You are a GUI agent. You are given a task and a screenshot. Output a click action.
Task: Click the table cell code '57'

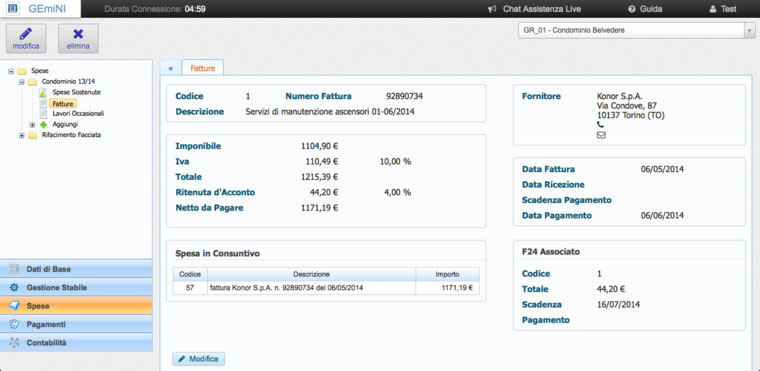click(190, 288)
